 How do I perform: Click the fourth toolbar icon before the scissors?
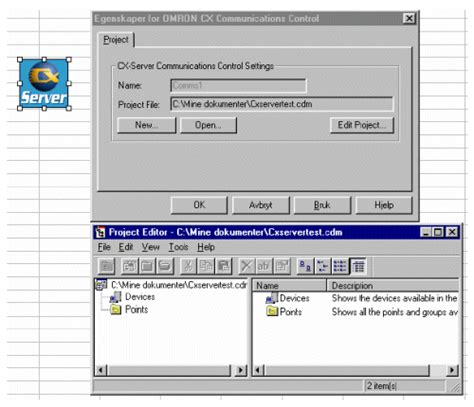point(165,266)
